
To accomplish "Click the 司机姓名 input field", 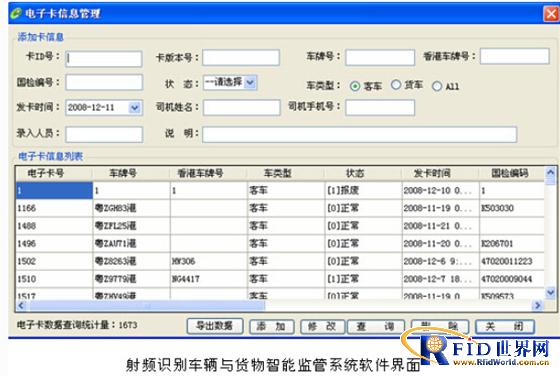I will [x=242, y=107].
